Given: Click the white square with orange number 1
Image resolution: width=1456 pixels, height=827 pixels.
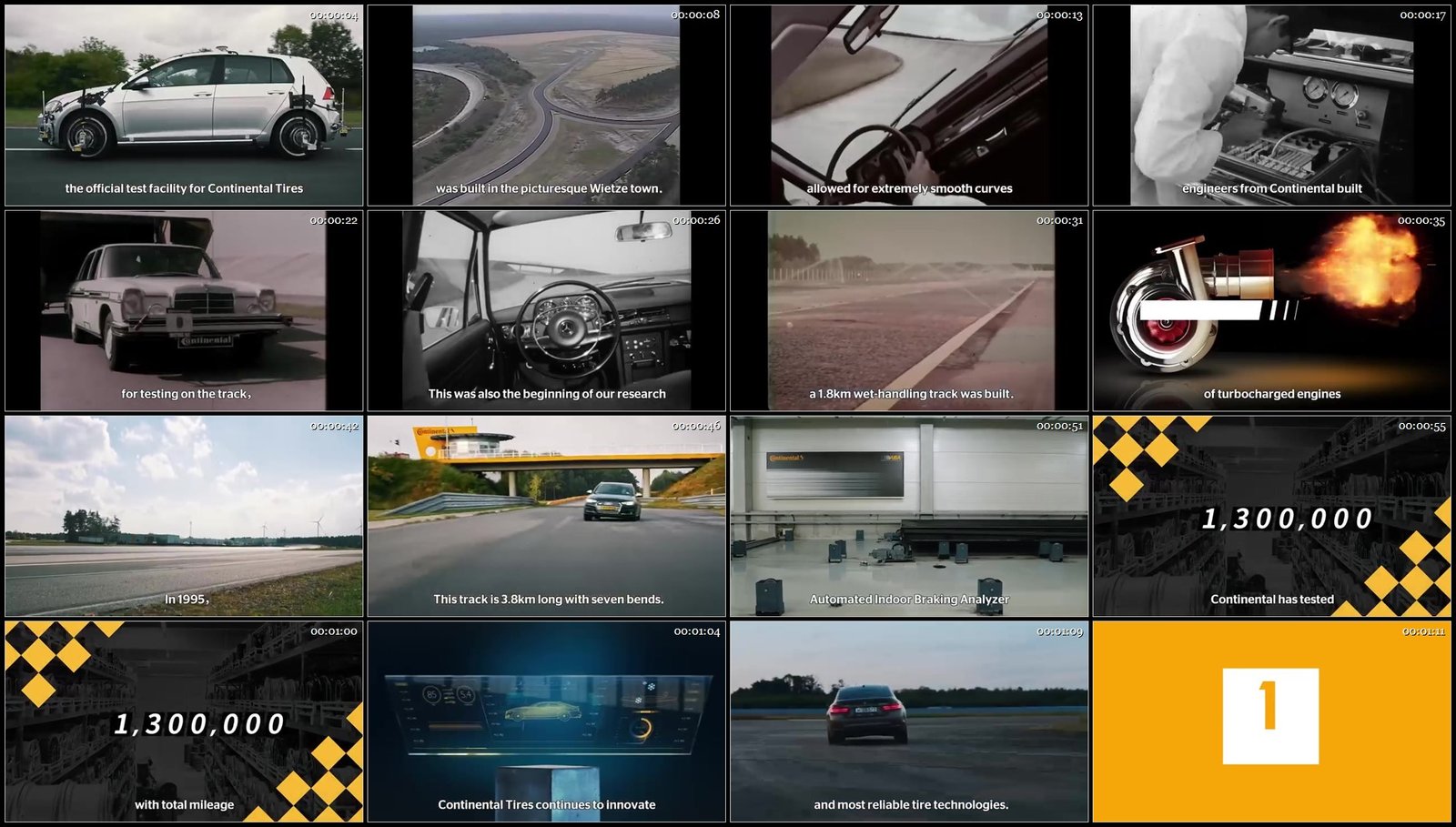Looking at the screenshot, I should click(x=1270, y=716).
